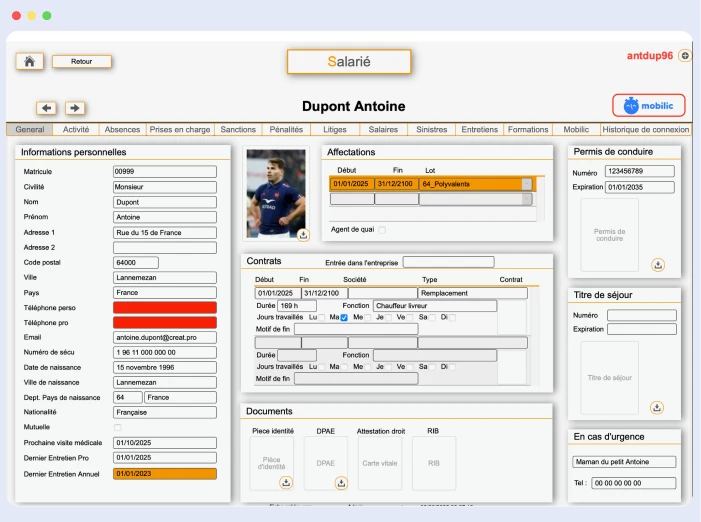The image size is (701, 522).
Task: Toggle the Agent de quai checkbox
Action: tap(381, 230)
